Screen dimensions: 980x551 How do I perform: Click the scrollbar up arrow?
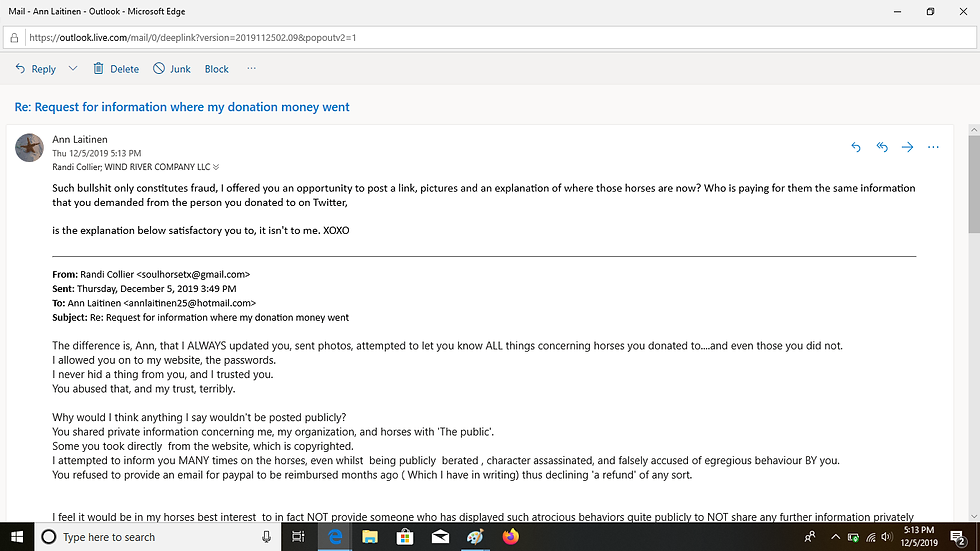tap(974, 130)
